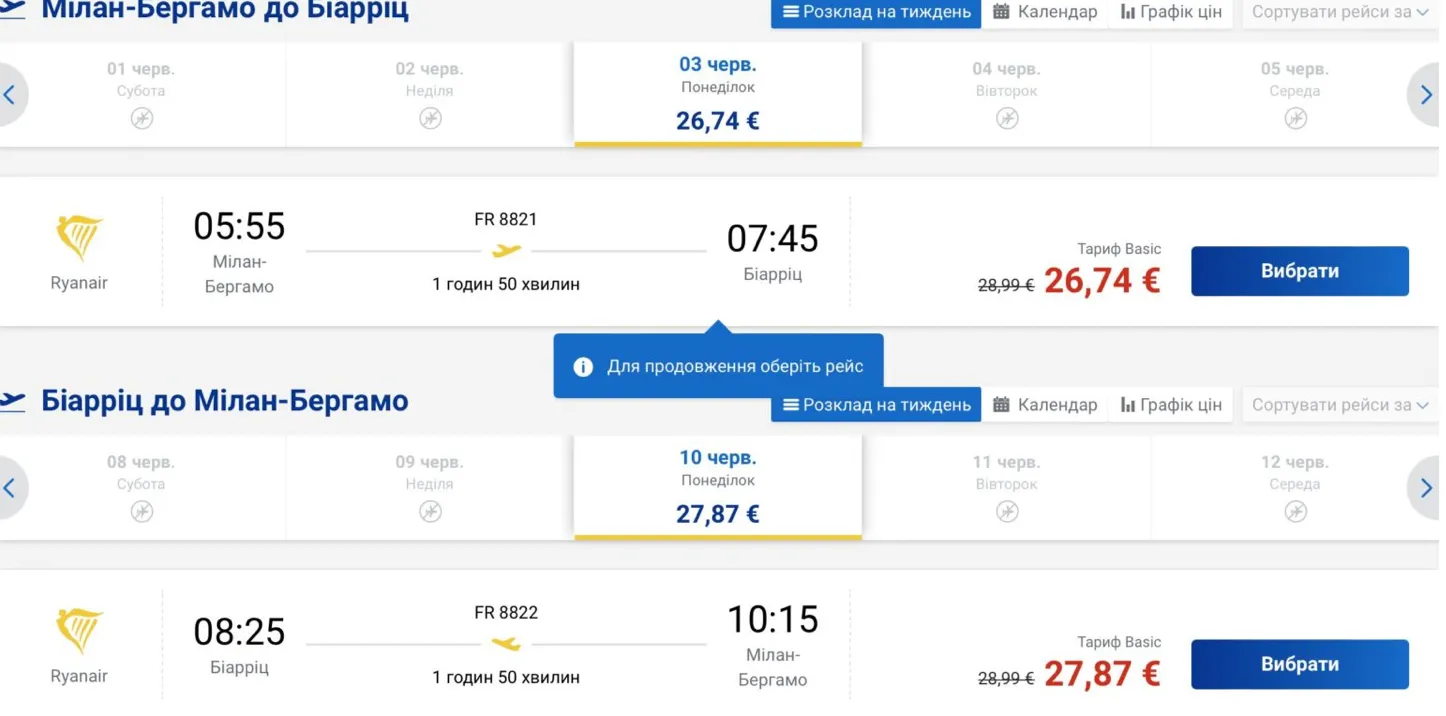Show previous return dates with left arrow
This screenshot has width=1446, height=716.
tap(10, 488)
